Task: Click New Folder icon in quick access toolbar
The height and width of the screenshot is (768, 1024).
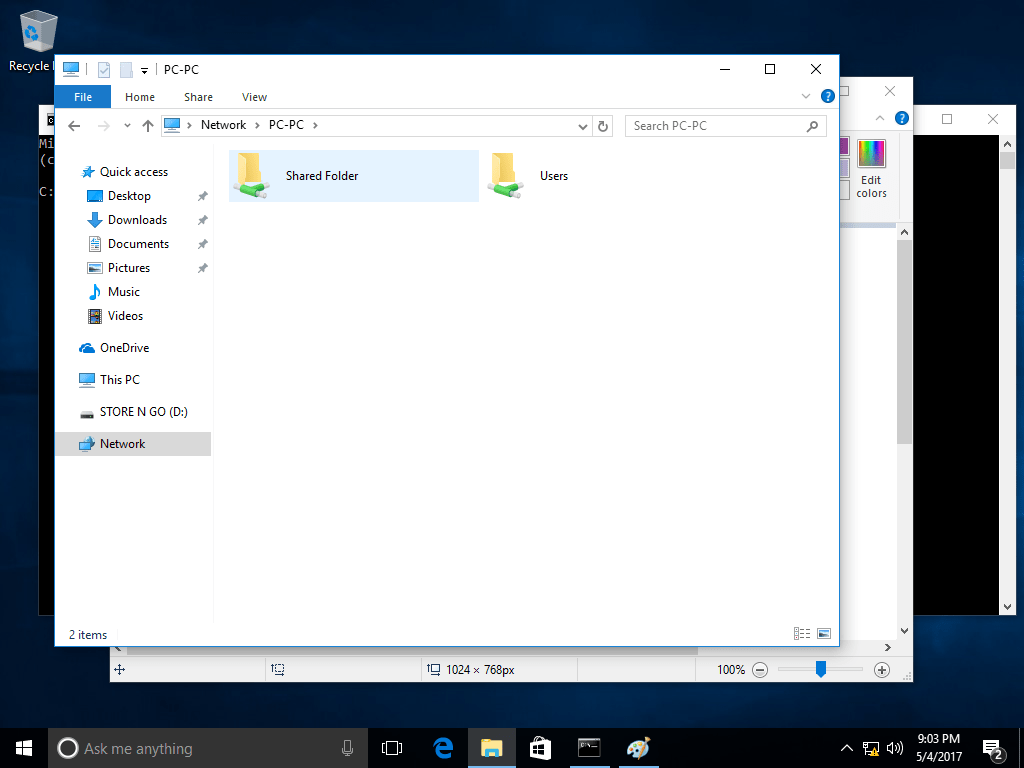Action: (126, 70)
